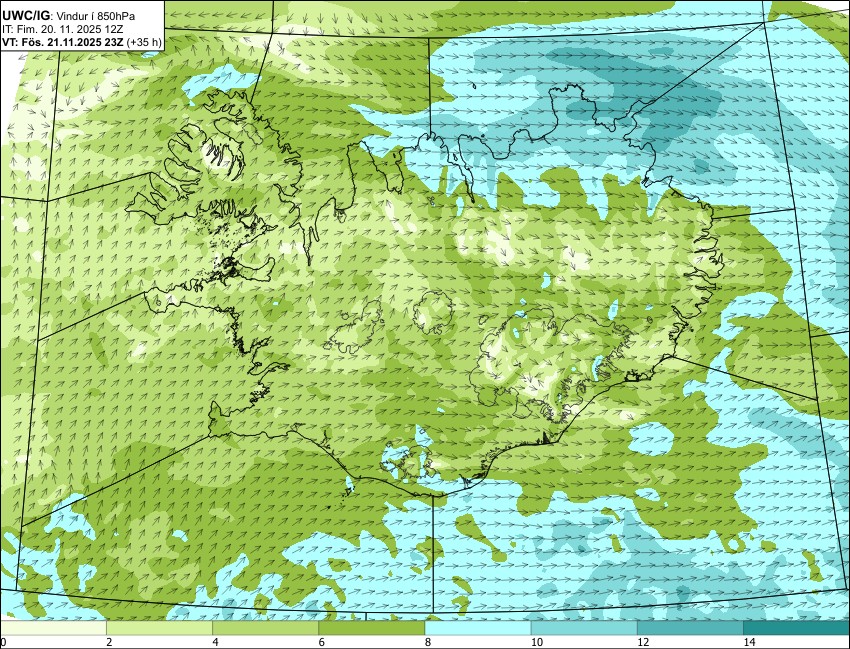Click the 8–10 light cyan legend segment
This screenshot has height=649, width=850.
point(478,628)
